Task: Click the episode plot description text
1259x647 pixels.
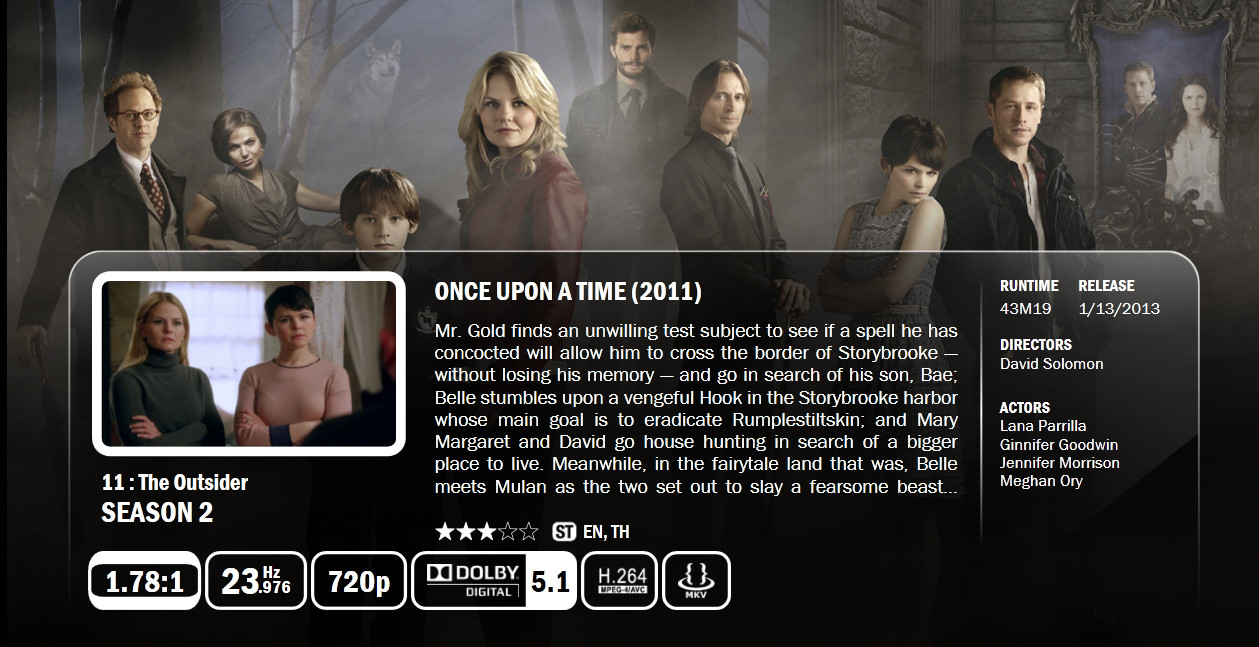Action: click(x=696, y=409)
